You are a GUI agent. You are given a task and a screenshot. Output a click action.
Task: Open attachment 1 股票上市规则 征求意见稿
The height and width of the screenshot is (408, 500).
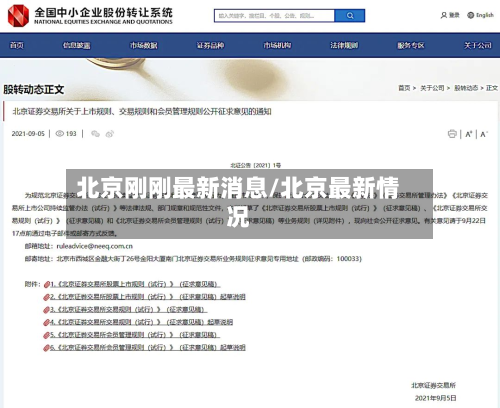click(135, 284)
